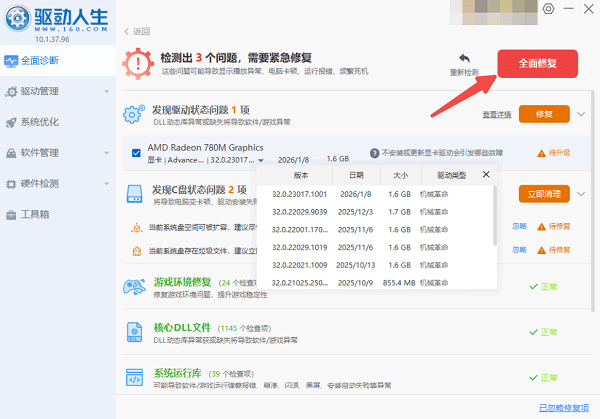Click 正常 checkmark for 核心DLL文件
600x419 pixels.
533,332
